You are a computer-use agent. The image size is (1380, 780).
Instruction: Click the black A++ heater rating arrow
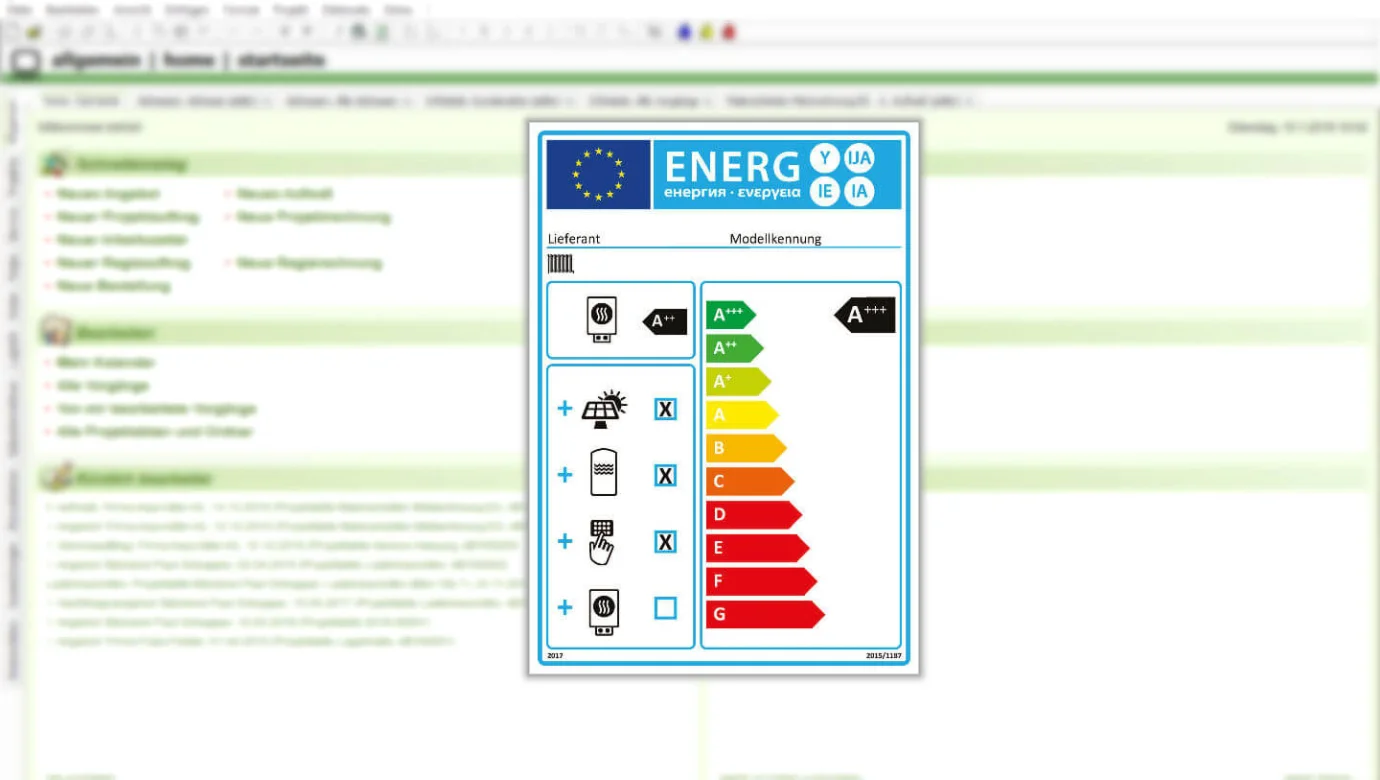(665, 321)
